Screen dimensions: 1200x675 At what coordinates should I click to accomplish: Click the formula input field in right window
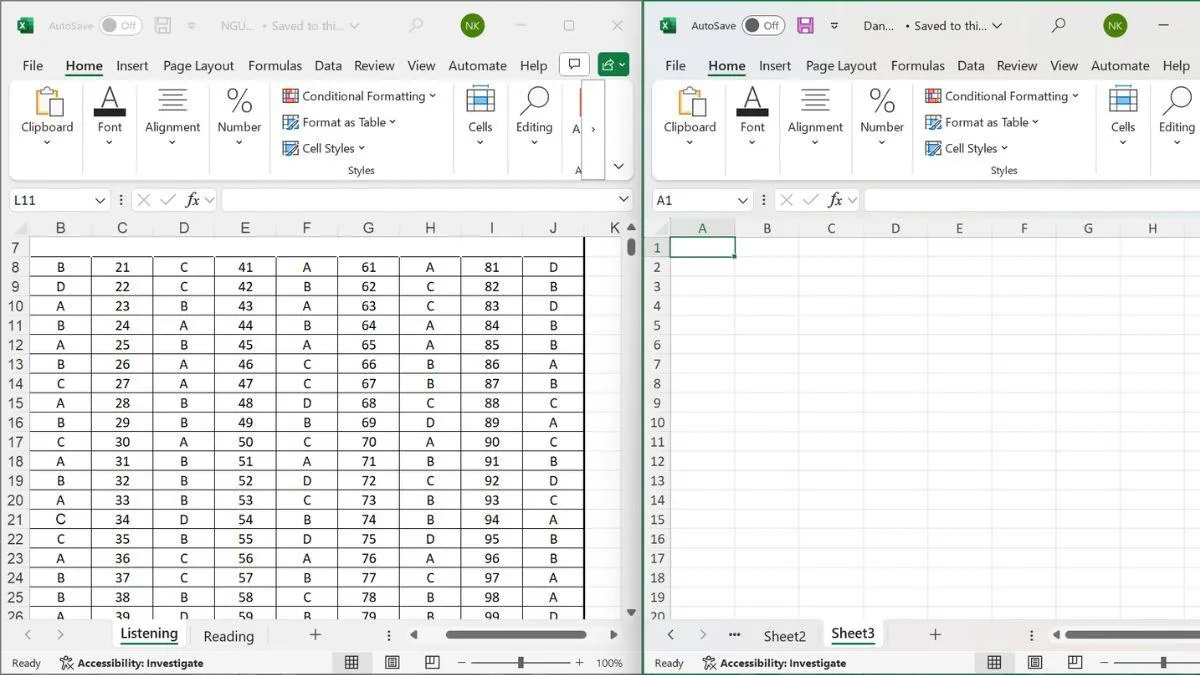[x=1032, y=200]
